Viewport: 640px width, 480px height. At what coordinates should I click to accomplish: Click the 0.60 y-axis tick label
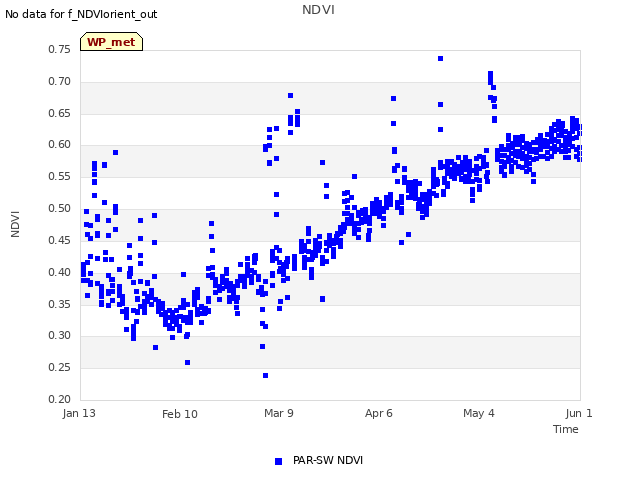tap(60, 144)
